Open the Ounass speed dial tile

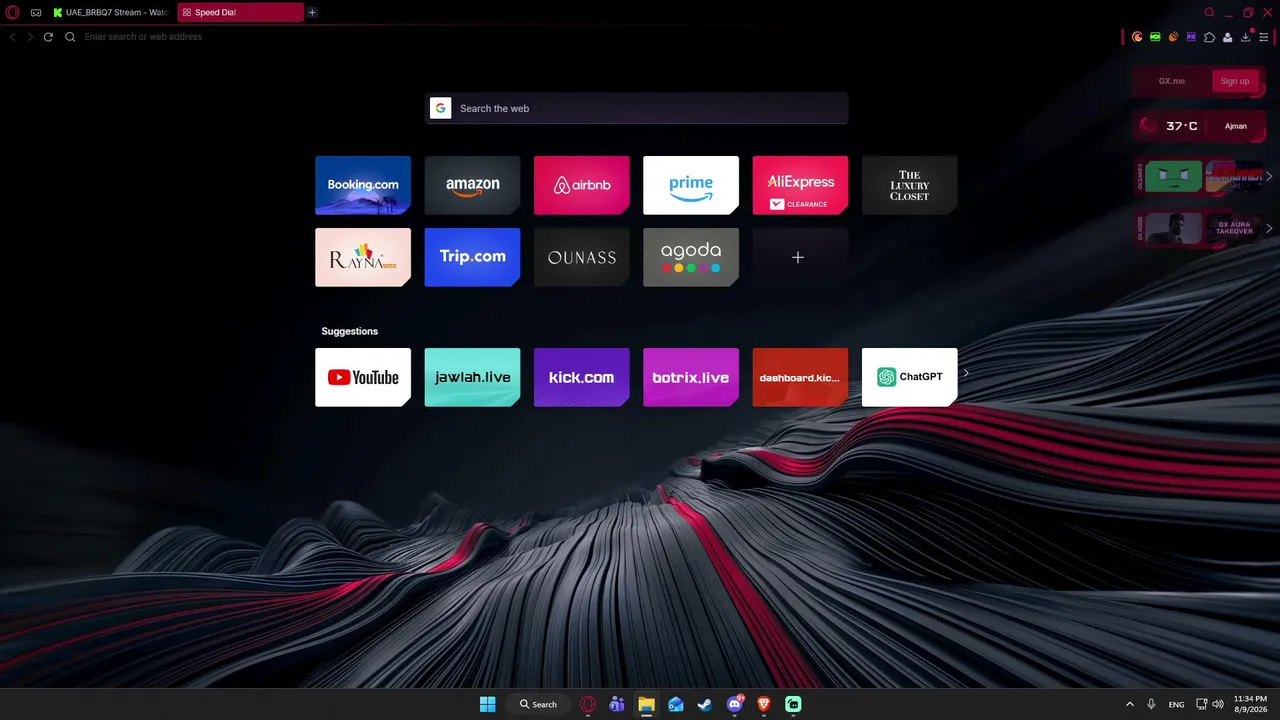[582, 257]
